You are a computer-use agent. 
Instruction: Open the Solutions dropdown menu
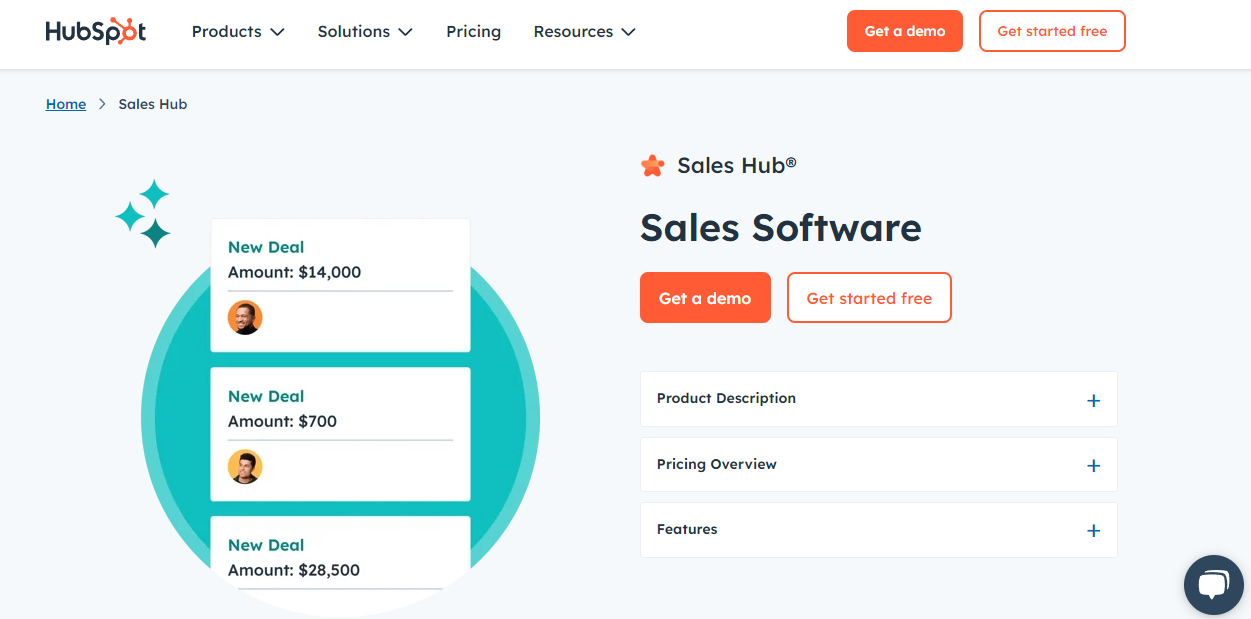365,32
